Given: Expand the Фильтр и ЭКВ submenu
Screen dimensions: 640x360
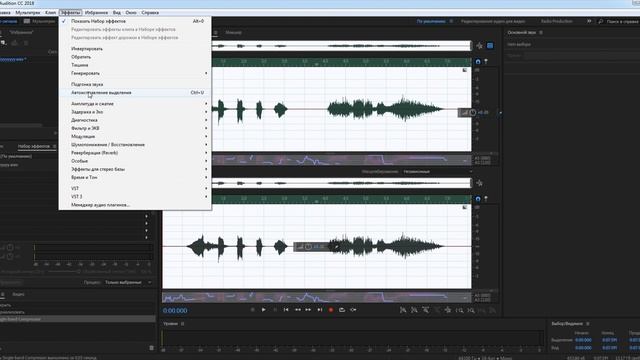Looking at the screenshot, I should tap(135, 128).
